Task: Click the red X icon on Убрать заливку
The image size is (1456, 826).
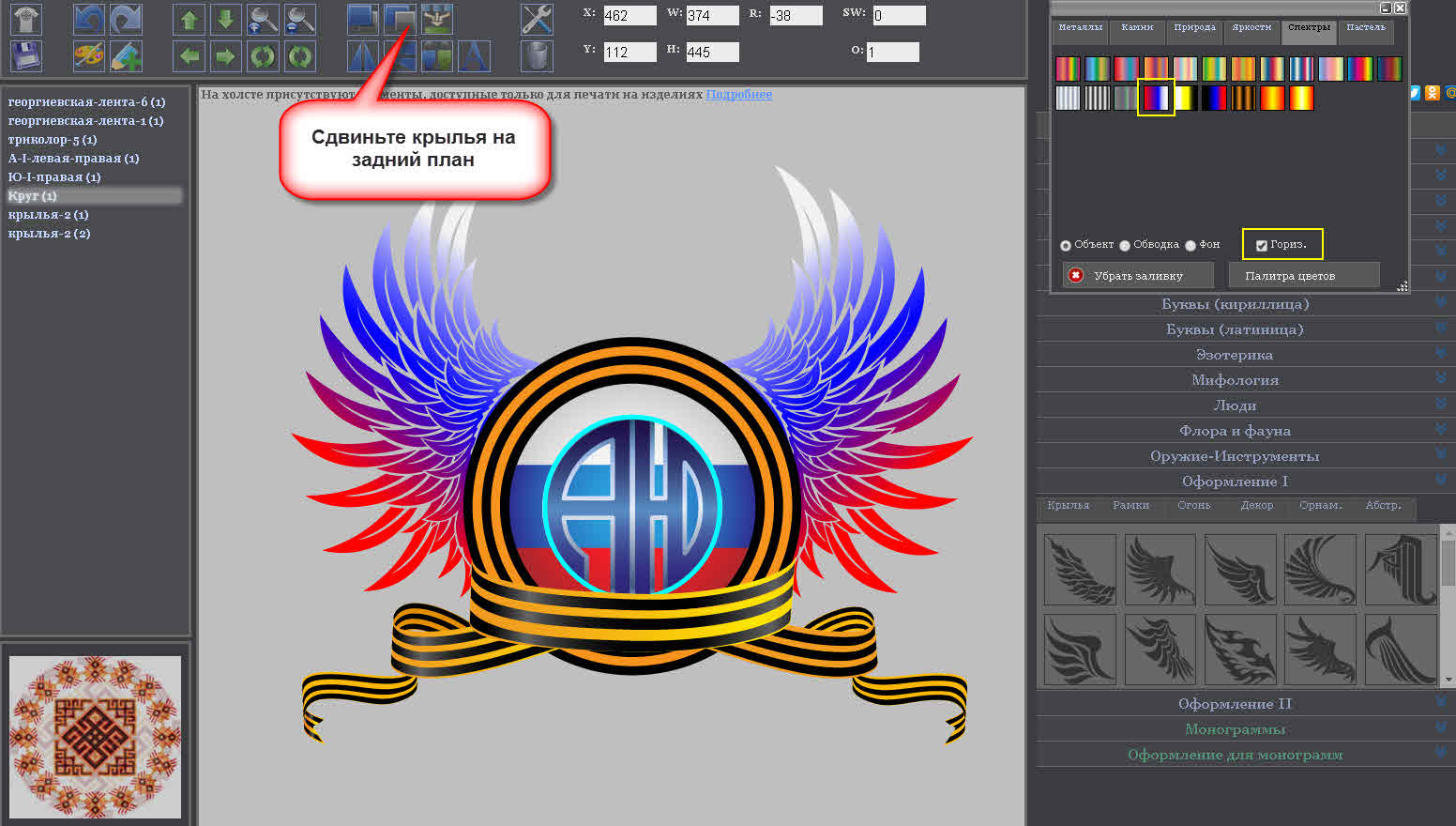Action: [x=1076, y=275]
